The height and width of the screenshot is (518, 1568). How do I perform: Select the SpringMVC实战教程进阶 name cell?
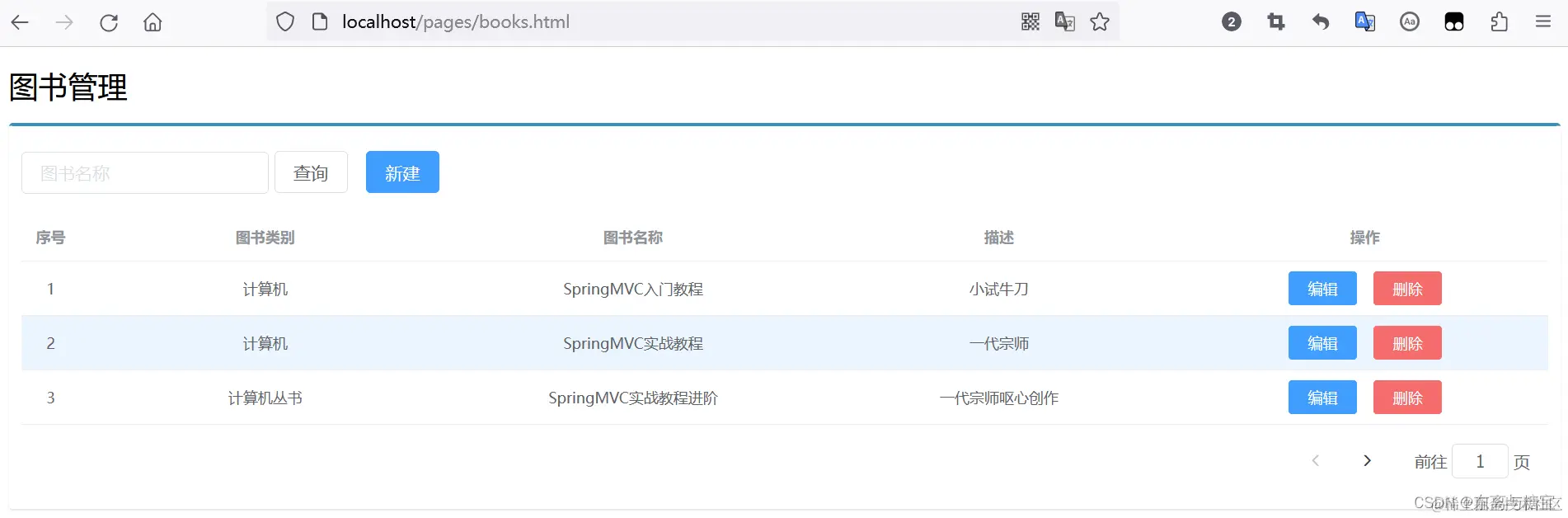click(x=633, y=398)
